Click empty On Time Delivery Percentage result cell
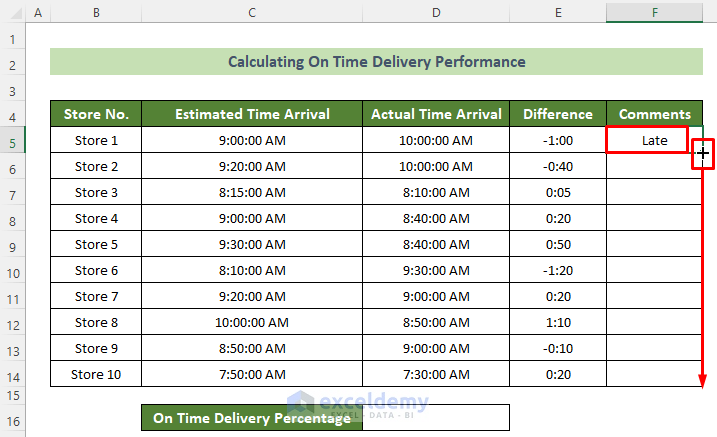 pos(436,418)
